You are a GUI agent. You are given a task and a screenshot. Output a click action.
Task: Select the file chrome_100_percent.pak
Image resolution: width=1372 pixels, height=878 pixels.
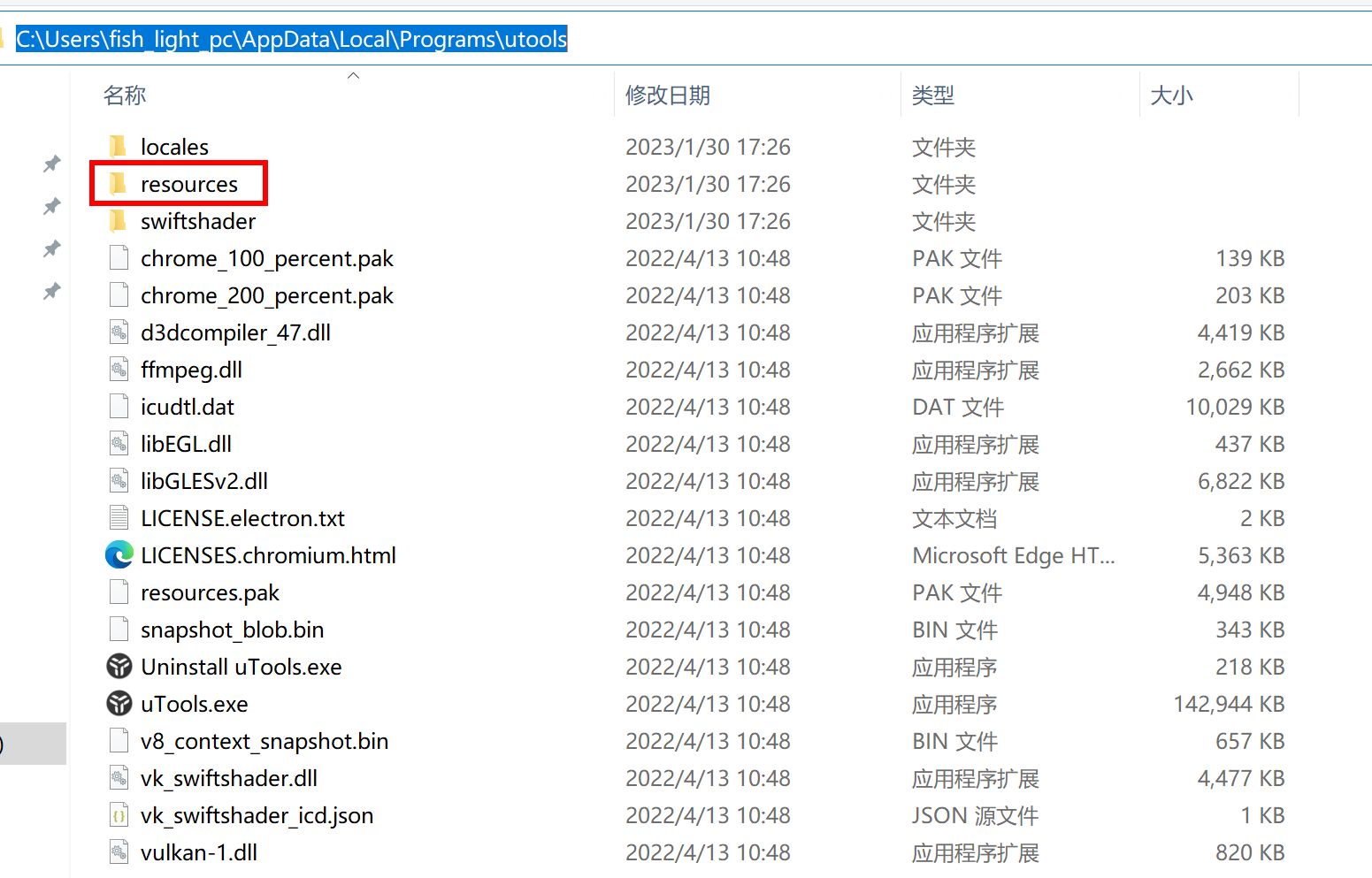pos(267,258)
